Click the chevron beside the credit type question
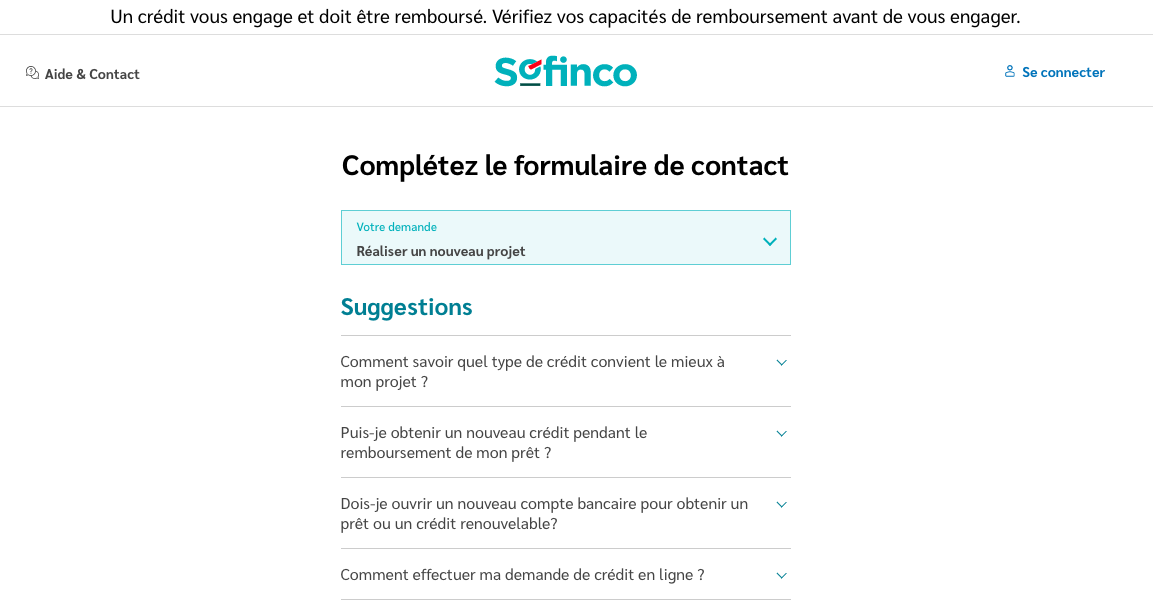The height and width of the screenshot is (610, 1153). pos(781,362)
